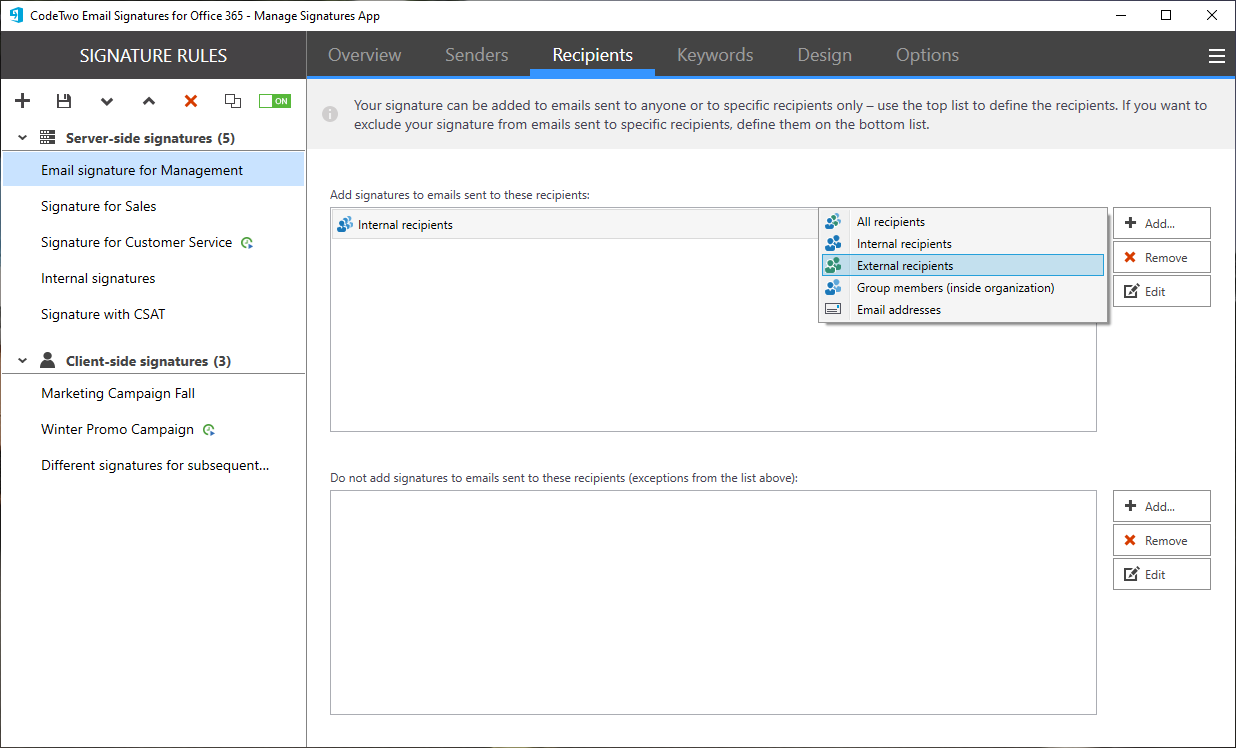
Task: Collapse Server-side signatures group
Action: (22, 138)
